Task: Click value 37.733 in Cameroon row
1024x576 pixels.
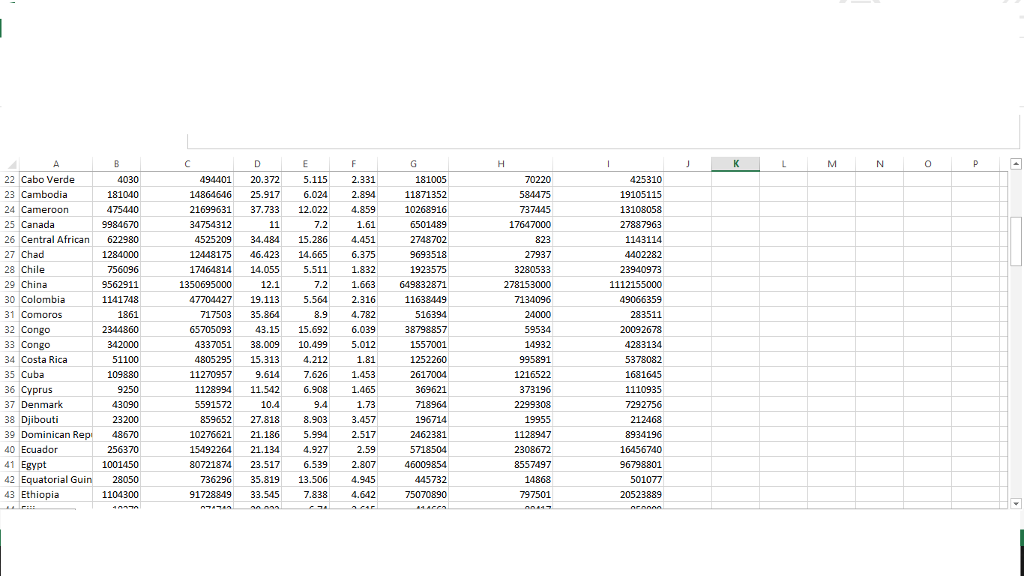Action: [x=257, y=210]
